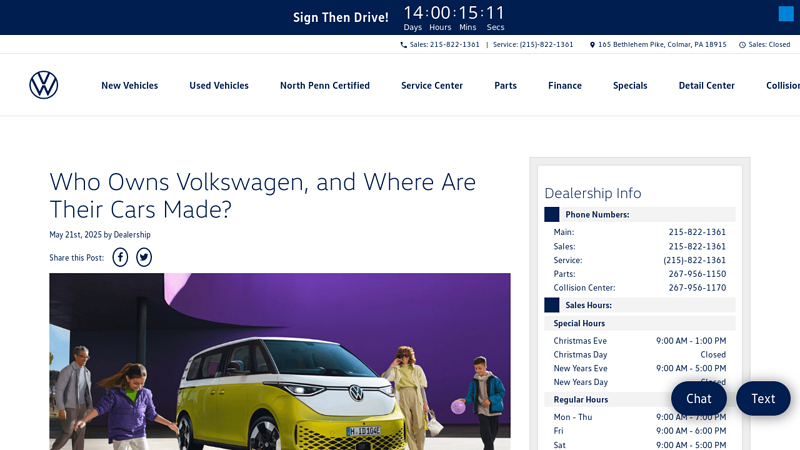Image resolution: width=800 pixels, height=450 pixels.
Task: Click Christmas Eve hours row
Action: [640, 341]
